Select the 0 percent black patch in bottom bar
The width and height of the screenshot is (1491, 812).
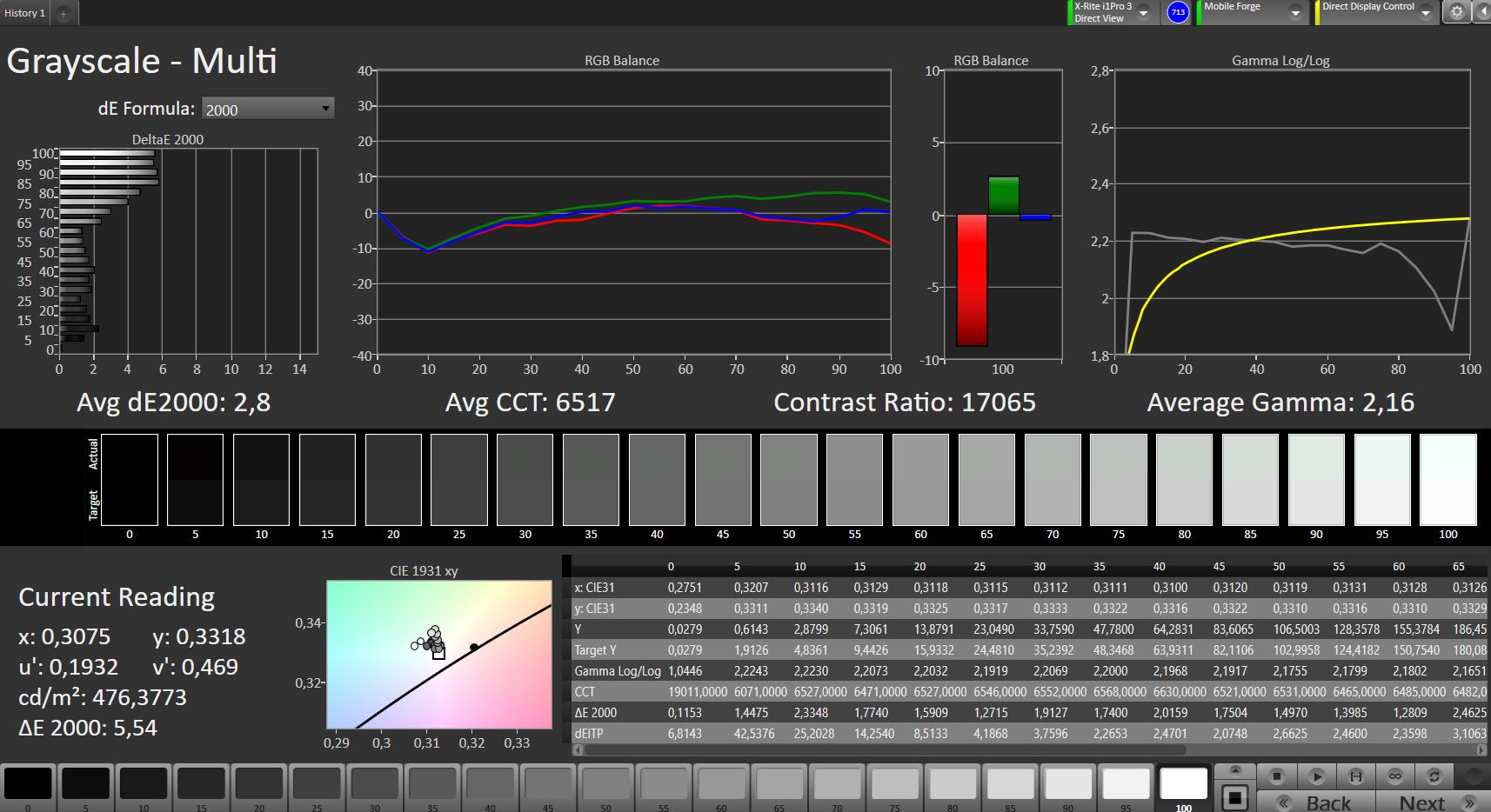29,787
